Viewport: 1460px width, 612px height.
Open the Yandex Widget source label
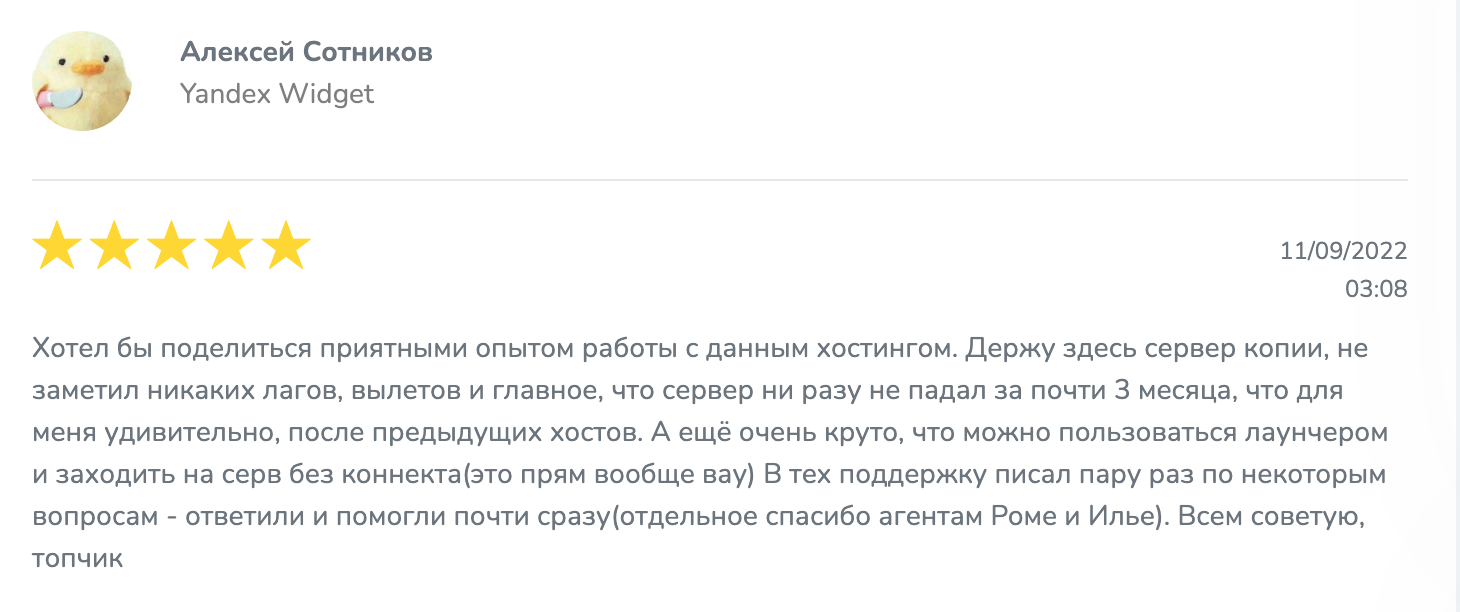277,94
